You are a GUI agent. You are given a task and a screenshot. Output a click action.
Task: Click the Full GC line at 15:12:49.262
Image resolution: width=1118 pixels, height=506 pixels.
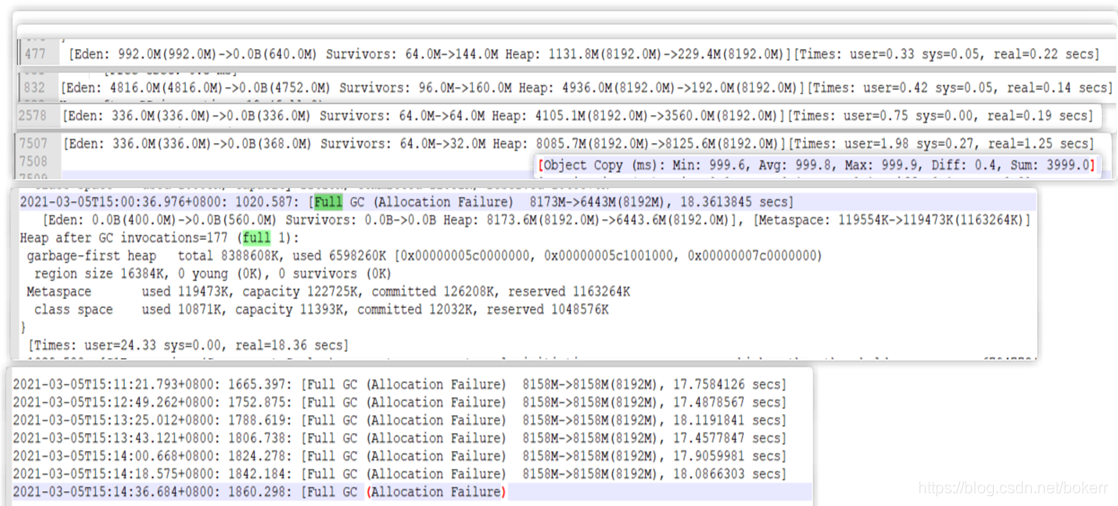[399, 402]
